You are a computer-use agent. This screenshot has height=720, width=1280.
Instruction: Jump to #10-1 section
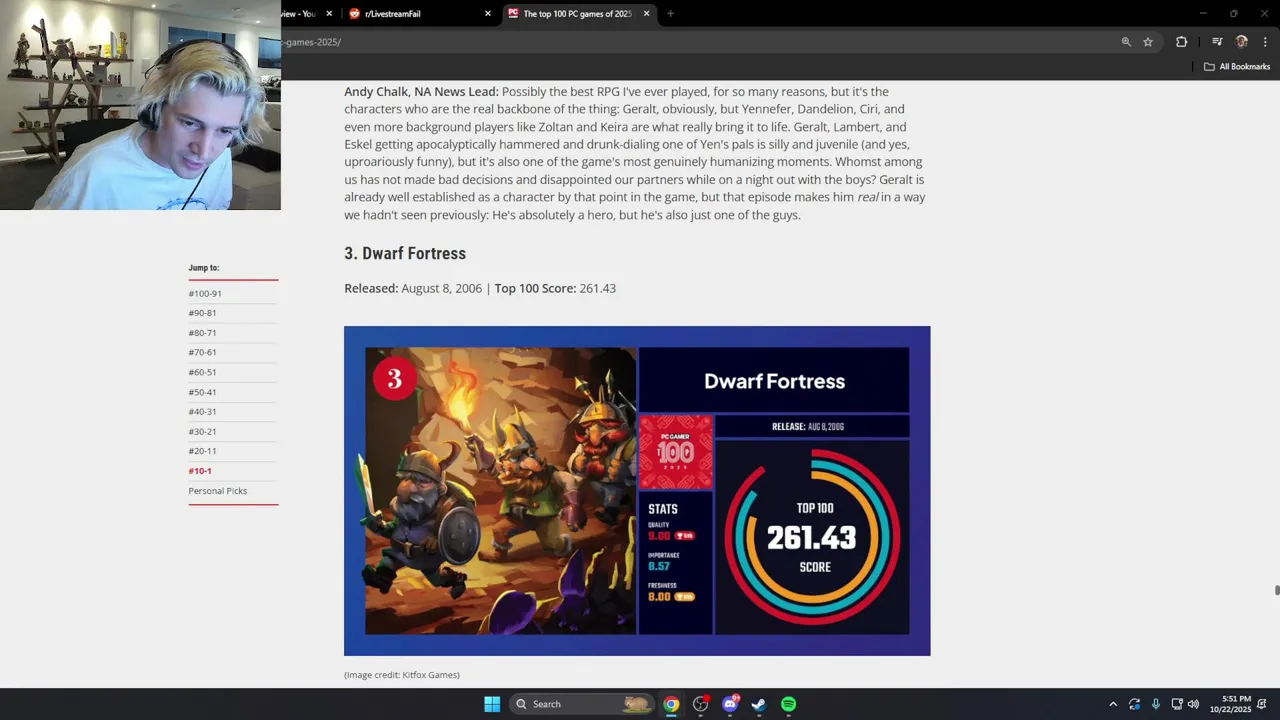click(x=200, y=471)
